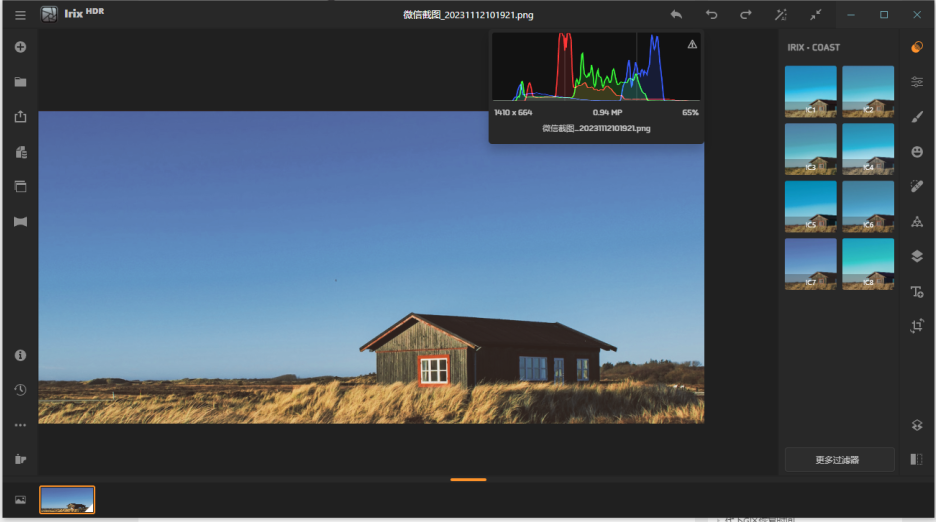Open the batch processing icon

[x=20, y=152]
